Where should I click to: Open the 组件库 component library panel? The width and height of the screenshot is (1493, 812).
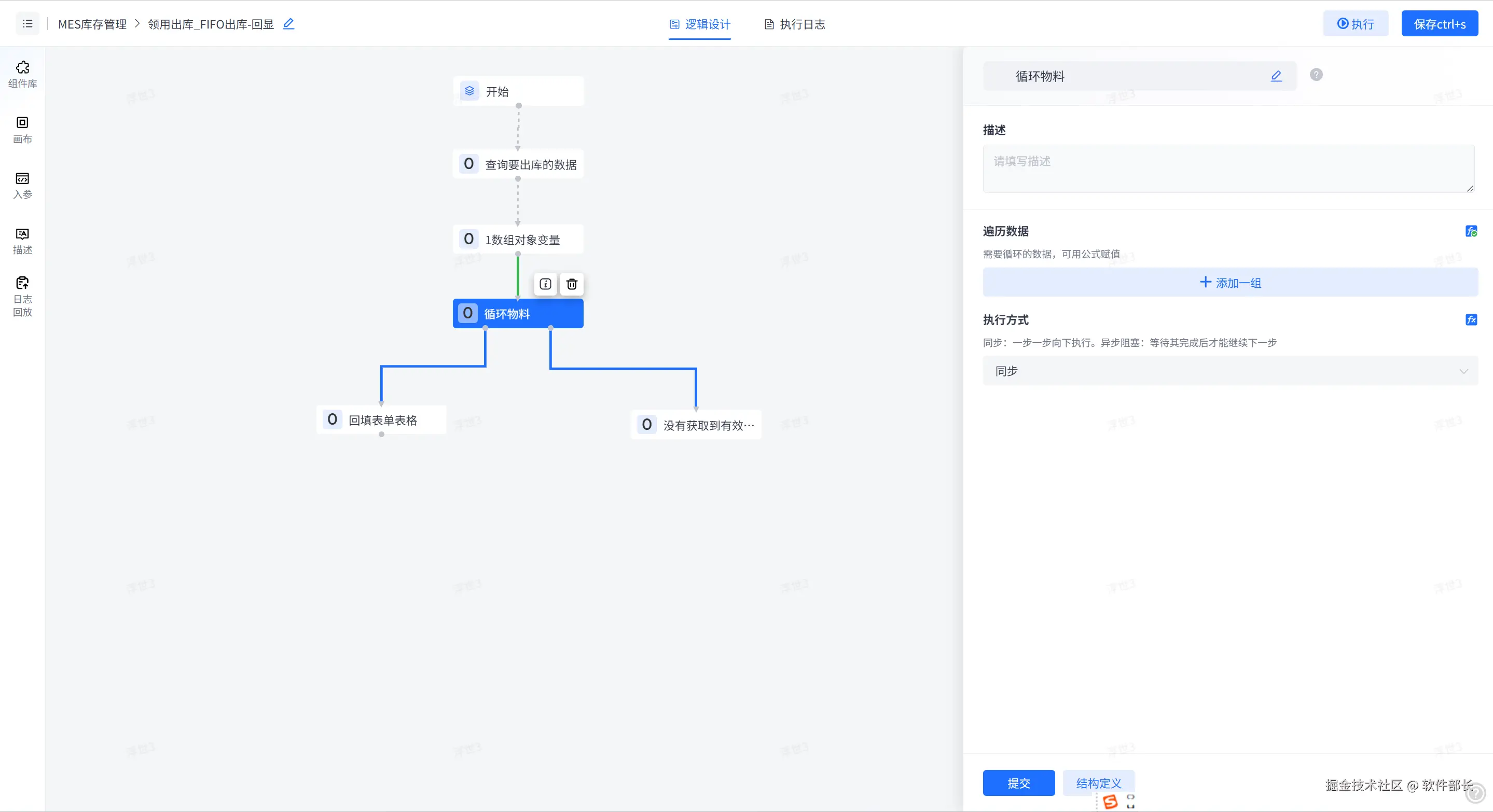tap(23, 74)
